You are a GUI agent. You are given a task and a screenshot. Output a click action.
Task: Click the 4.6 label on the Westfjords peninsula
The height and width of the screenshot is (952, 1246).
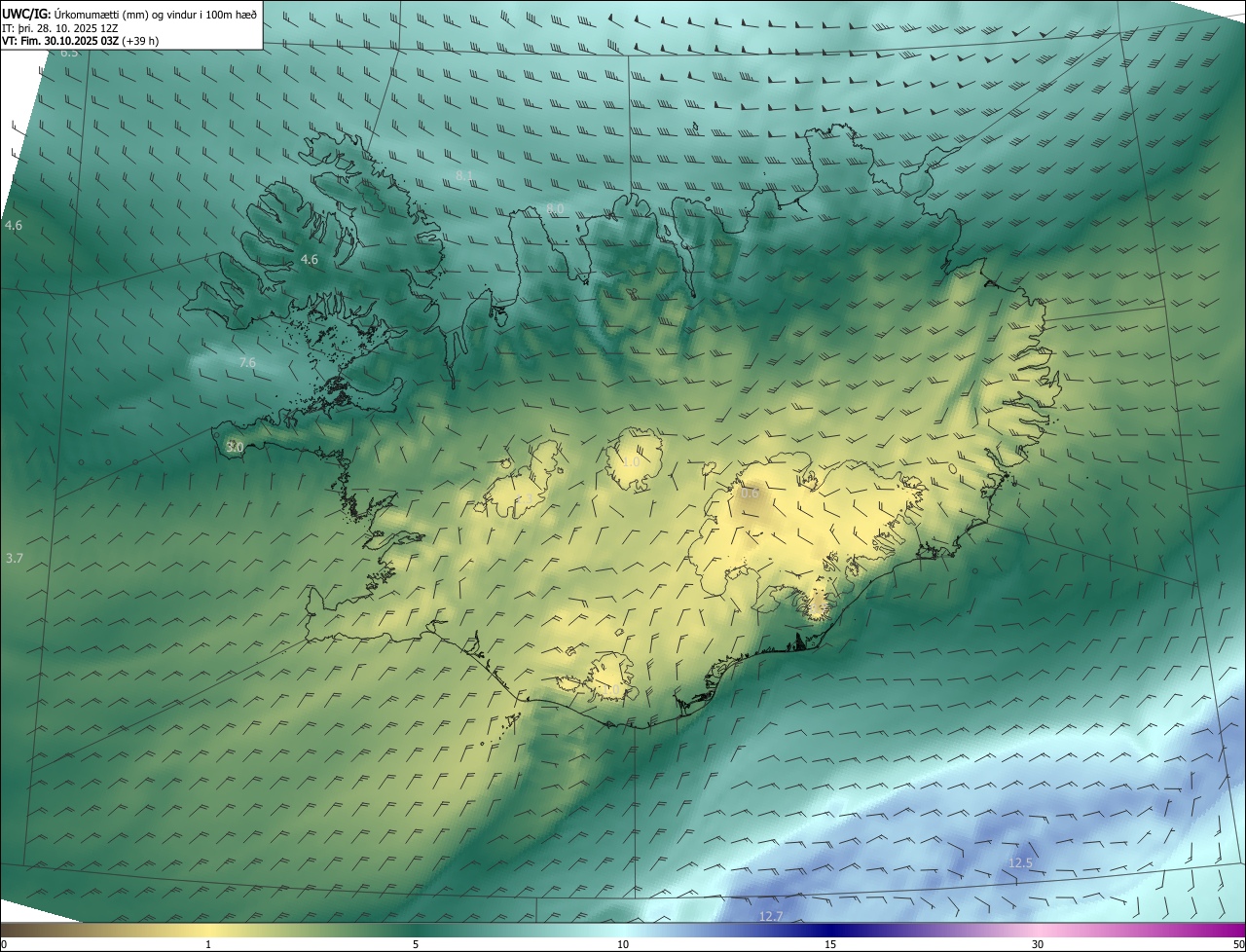310,260
